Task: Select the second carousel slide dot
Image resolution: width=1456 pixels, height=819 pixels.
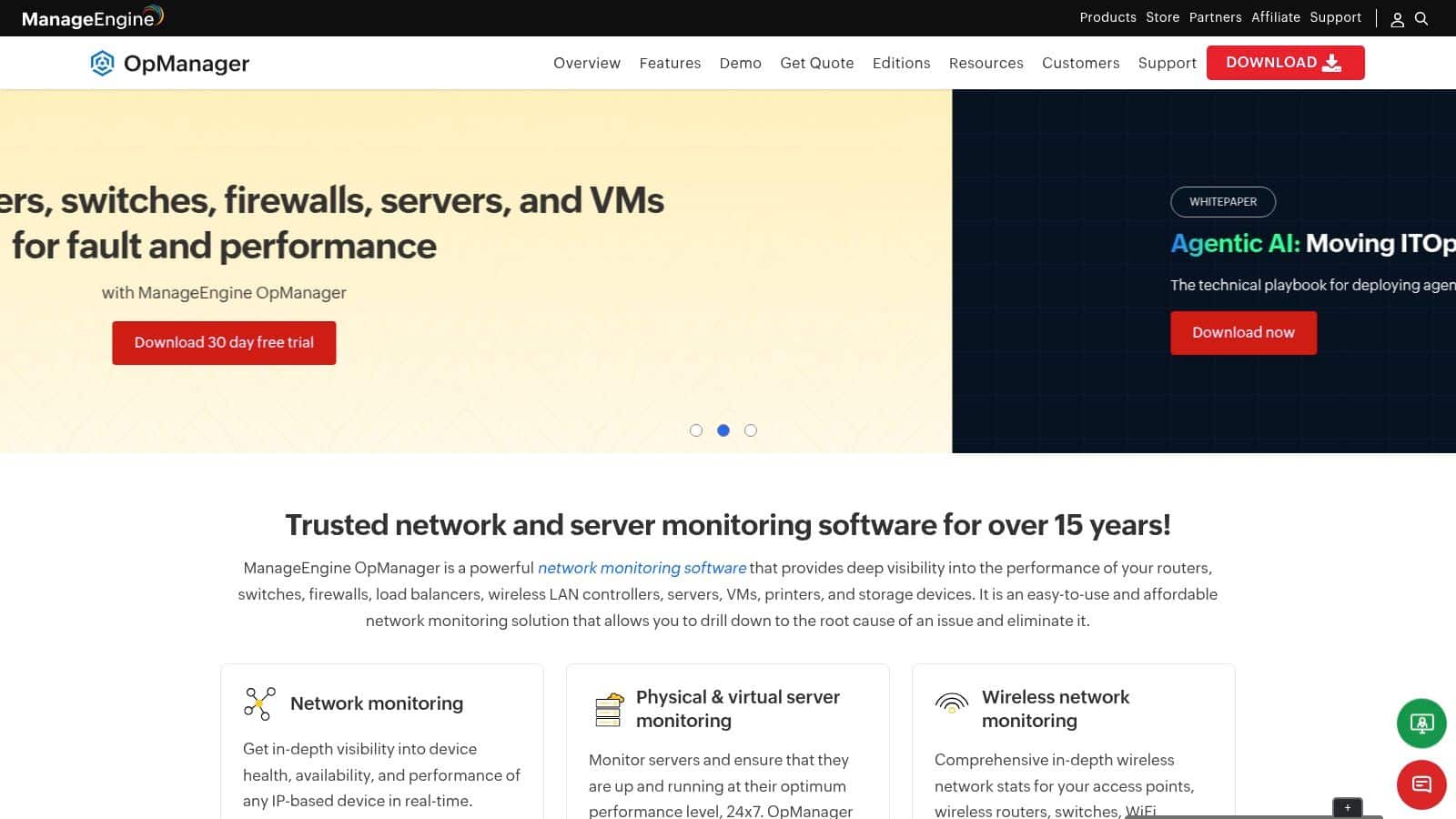Action: click(x=723, y=430)
